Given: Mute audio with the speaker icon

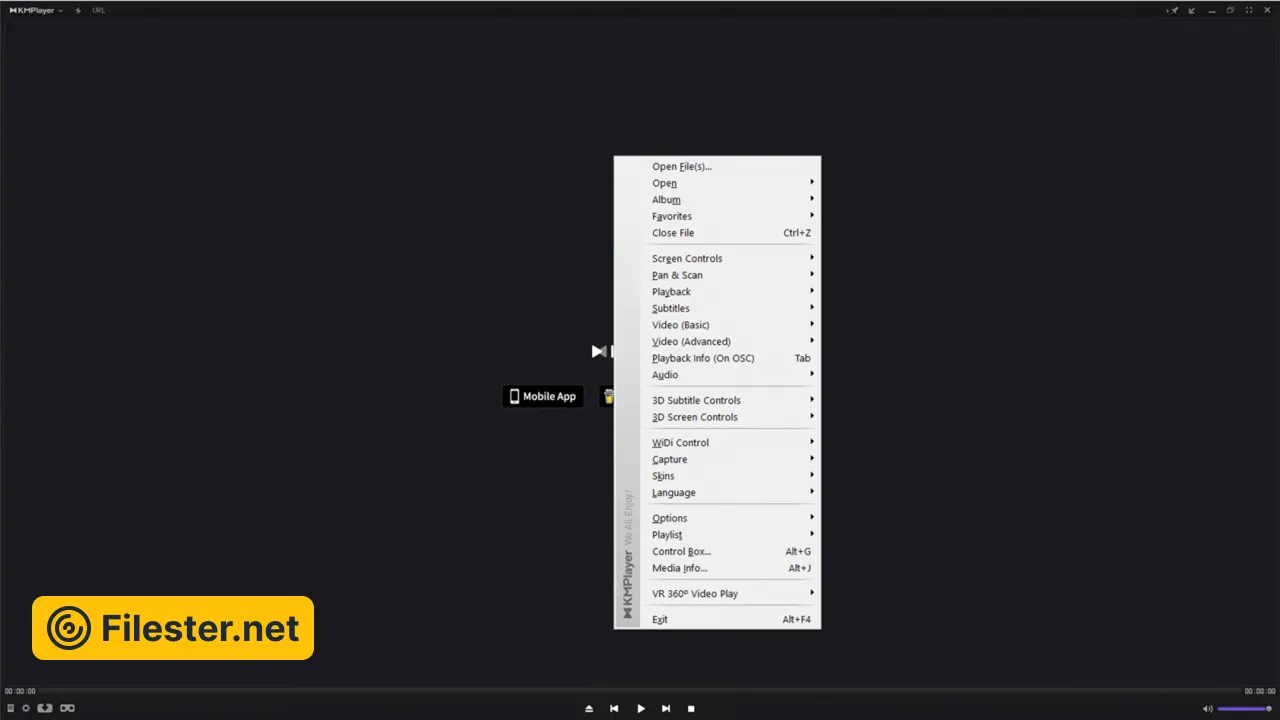Looking at the screenshot, I should tap(1207, 708).
